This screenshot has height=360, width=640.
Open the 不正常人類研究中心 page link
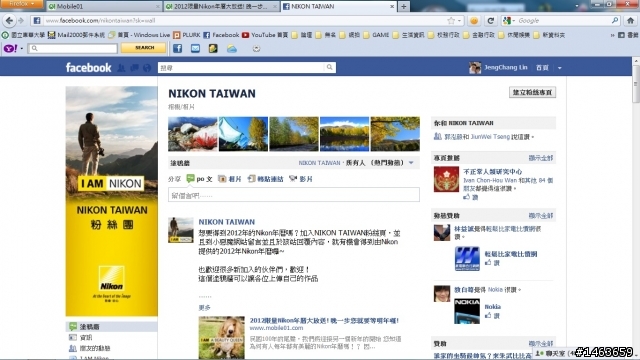click(x=492, y=171)
